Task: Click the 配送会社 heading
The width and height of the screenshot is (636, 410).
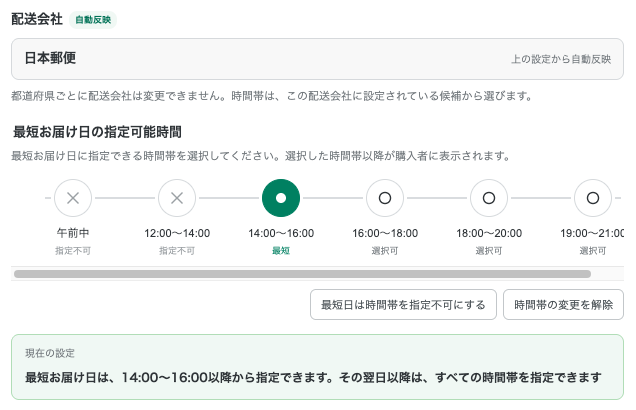Action: [37, 19]
